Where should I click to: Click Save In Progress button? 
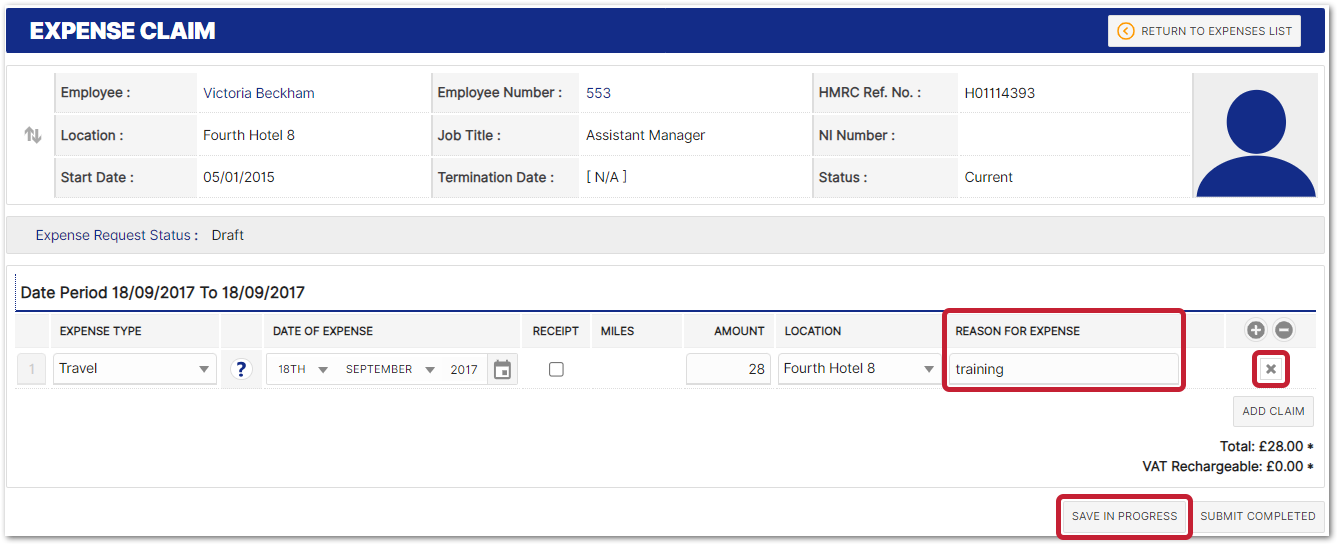pos(1124,516)
